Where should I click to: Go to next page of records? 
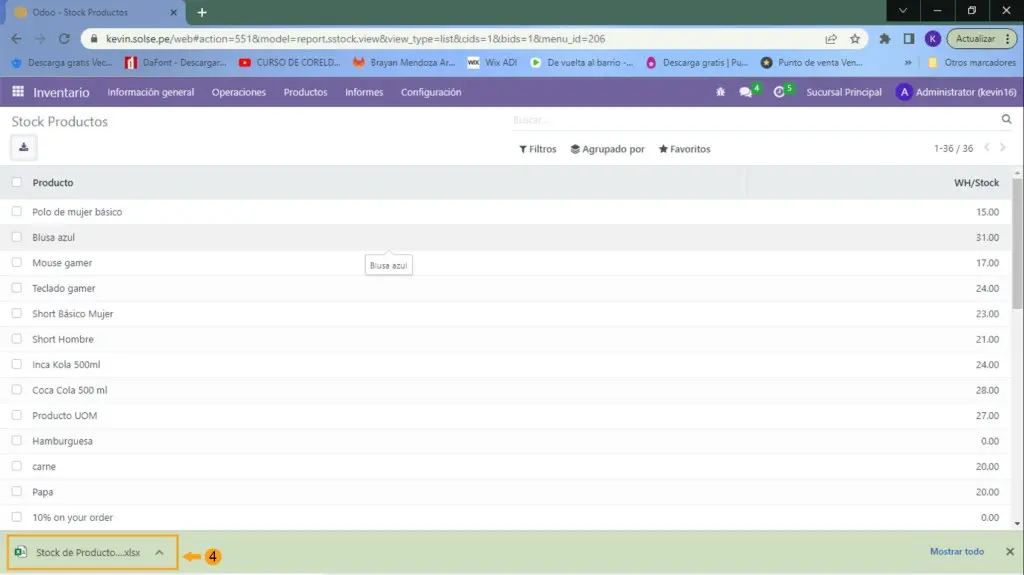pos(1003,148)
